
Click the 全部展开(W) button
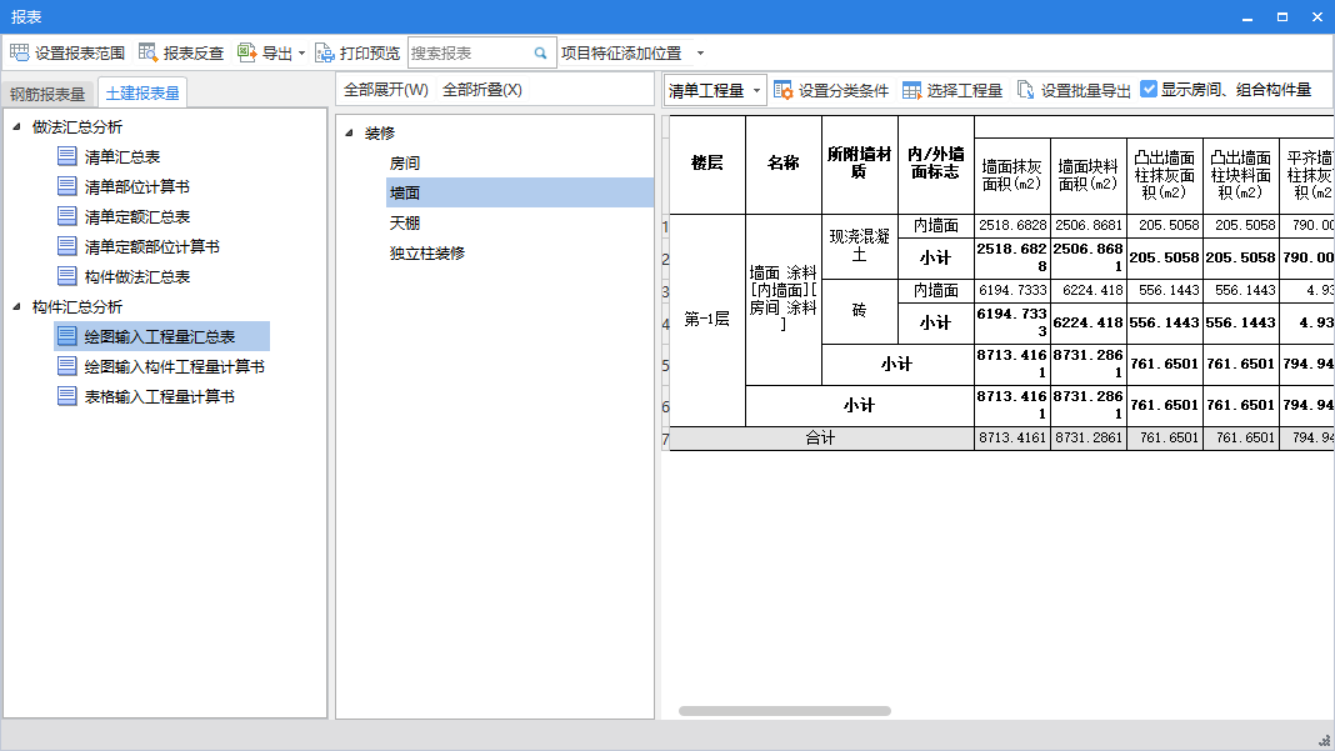[386, 90]
